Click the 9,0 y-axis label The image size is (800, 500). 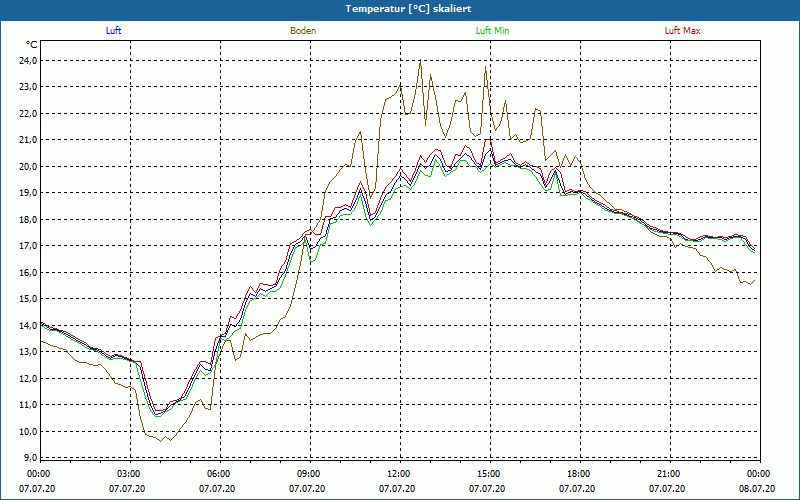tap(31, 457)
